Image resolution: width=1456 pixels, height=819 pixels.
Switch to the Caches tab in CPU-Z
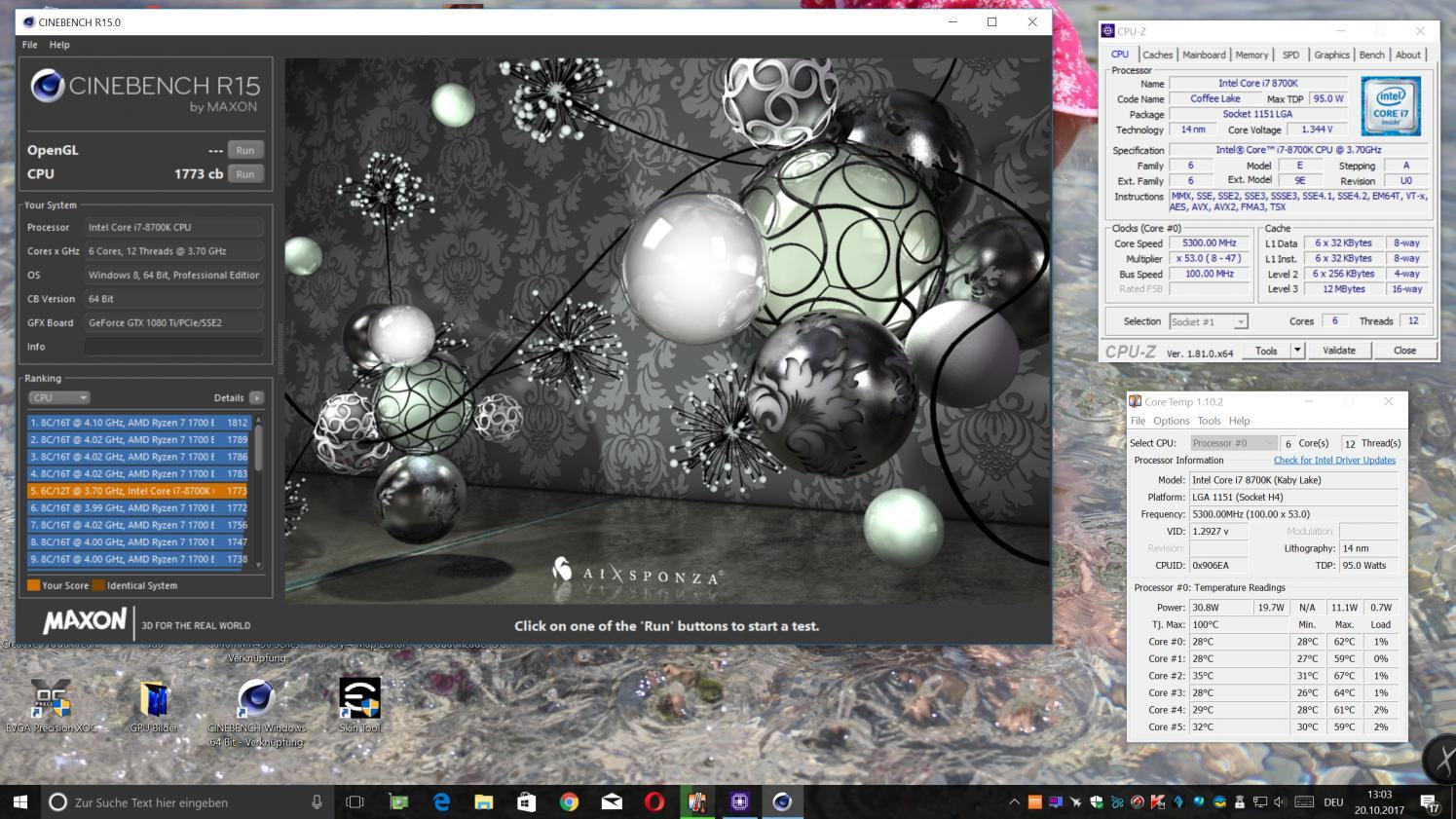[1157, 55]
